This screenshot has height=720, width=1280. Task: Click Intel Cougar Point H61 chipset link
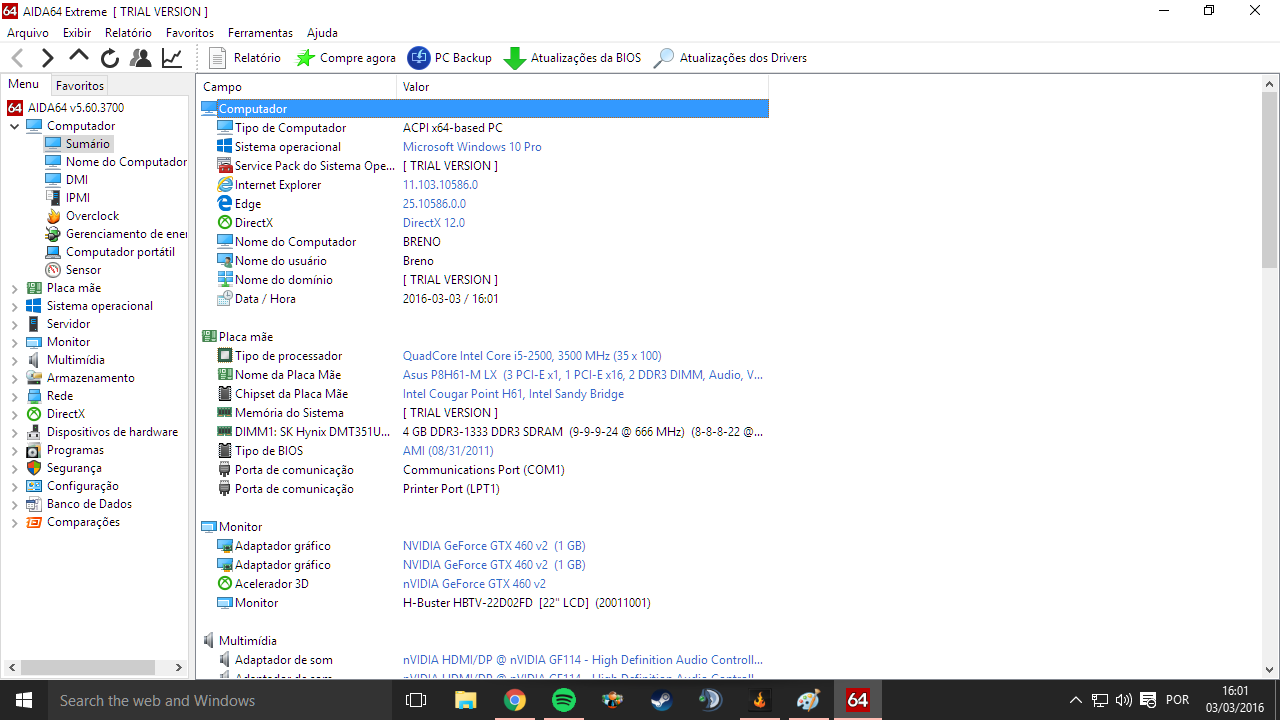point(513,394)
